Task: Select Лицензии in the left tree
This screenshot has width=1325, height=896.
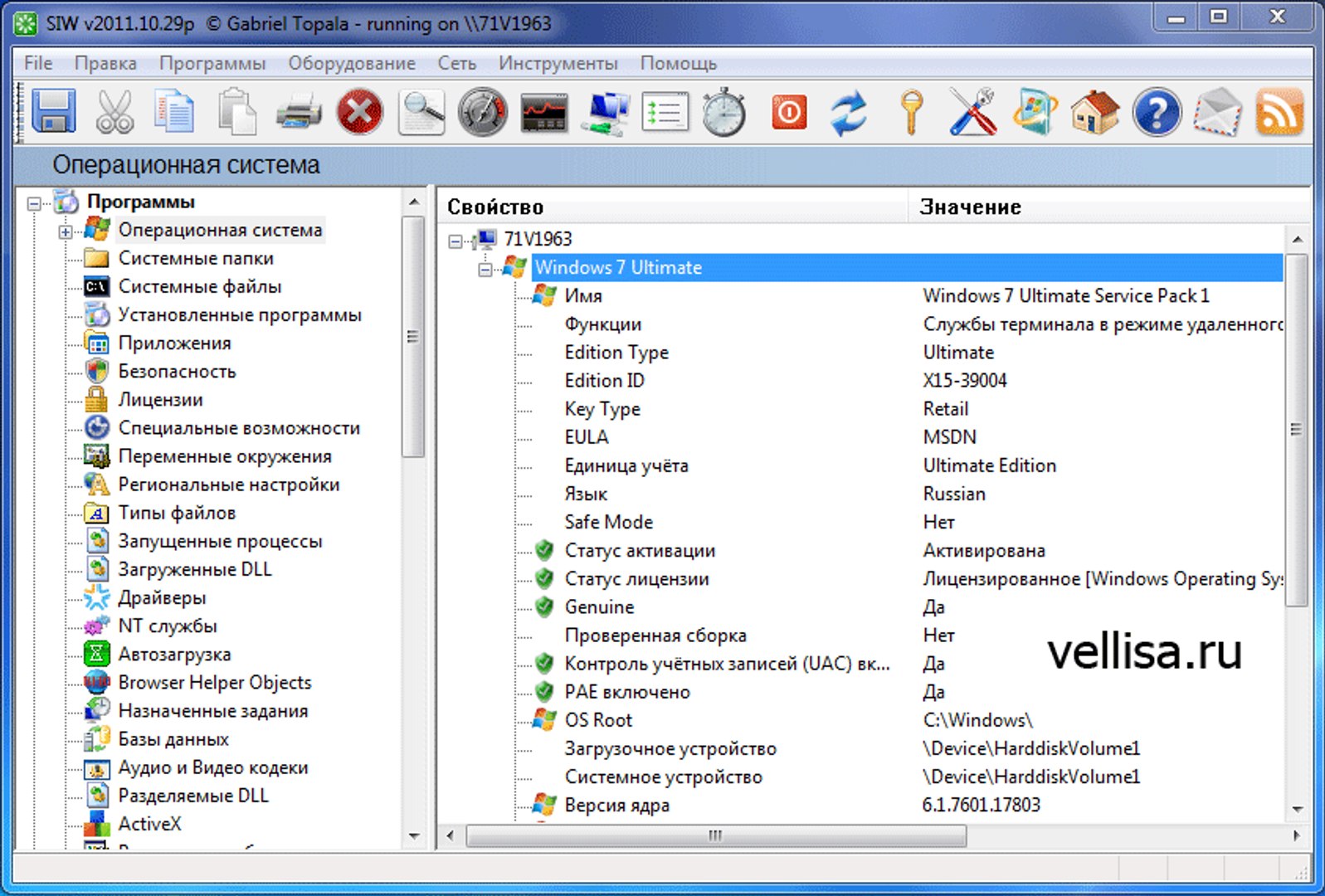Action: 161,400
